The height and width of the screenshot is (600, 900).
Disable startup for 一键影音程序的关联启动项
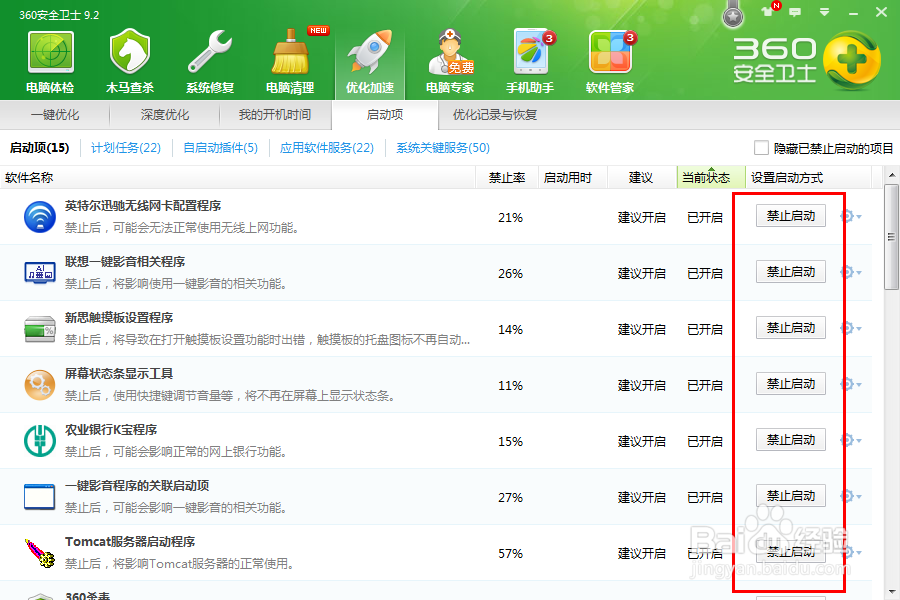[791, 496]
